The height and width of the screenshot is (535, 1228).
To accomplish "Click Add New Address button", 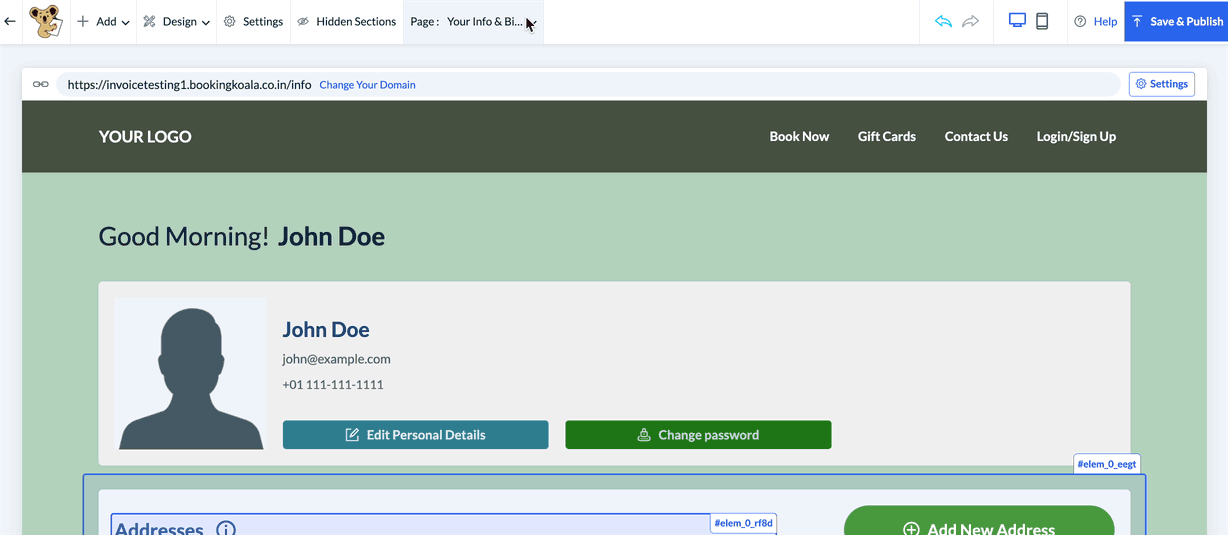I will 979,522.
